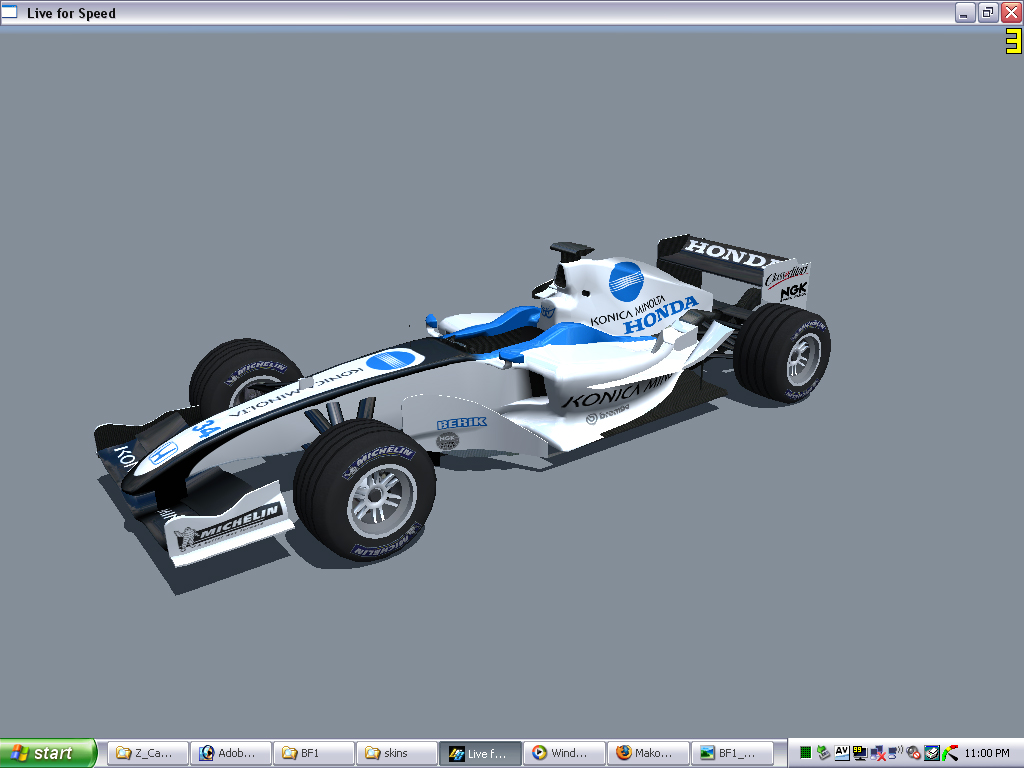This screenshot has width=1024, height=768.
Task: Switch to the Wind... media player taskbar button
Action: (x=564, y=753)
